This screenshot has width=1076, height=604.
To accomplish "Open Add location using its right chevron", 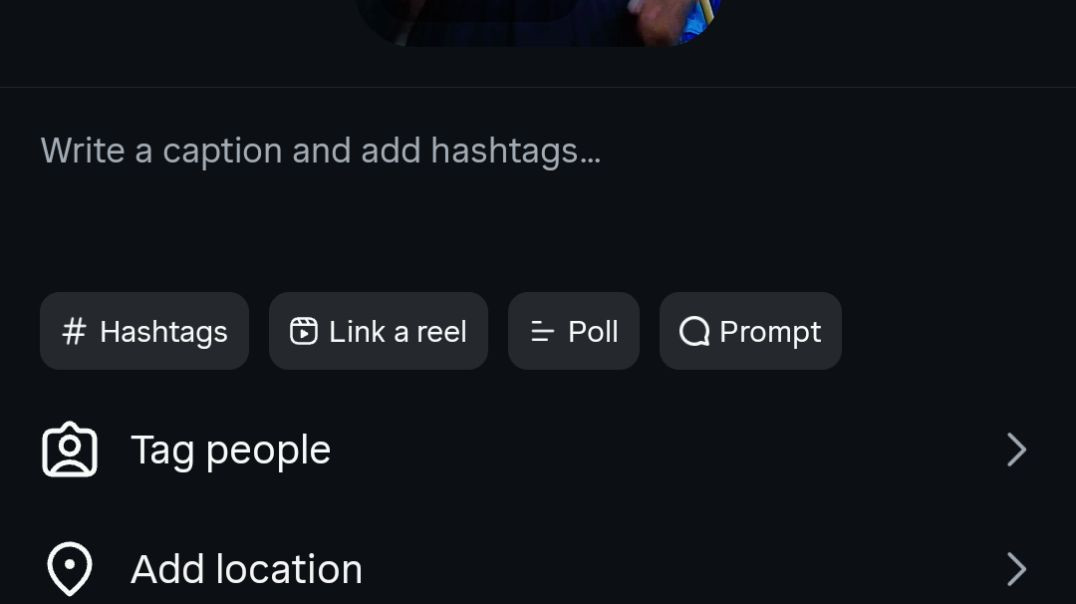I will pos(1016,569).
